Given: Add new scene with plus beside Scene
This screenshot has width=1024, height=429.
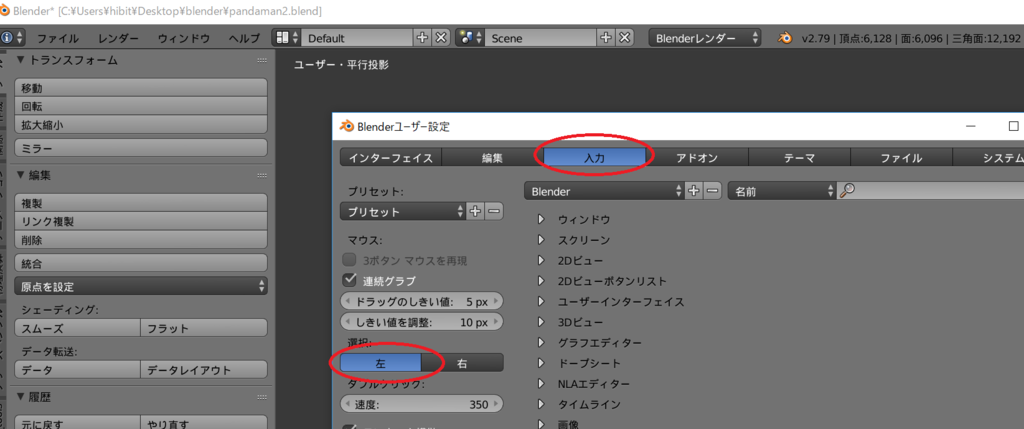Looking at the screenshot, I should pyautogui.click(x=605, y=38).
